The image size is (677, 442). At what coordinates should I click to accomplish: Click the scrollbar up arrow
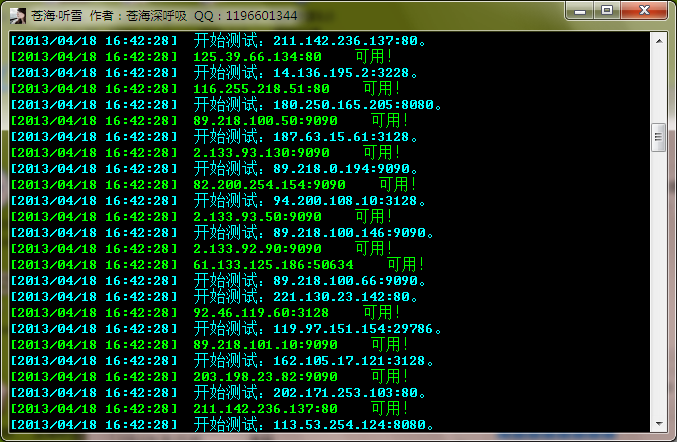tap(658, 41)
